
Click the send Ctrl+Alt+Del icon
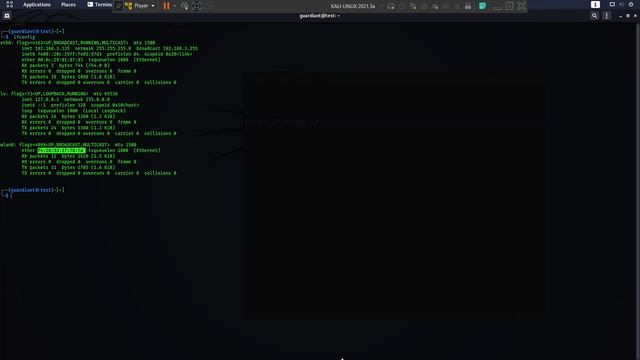(x=184, y=6)
